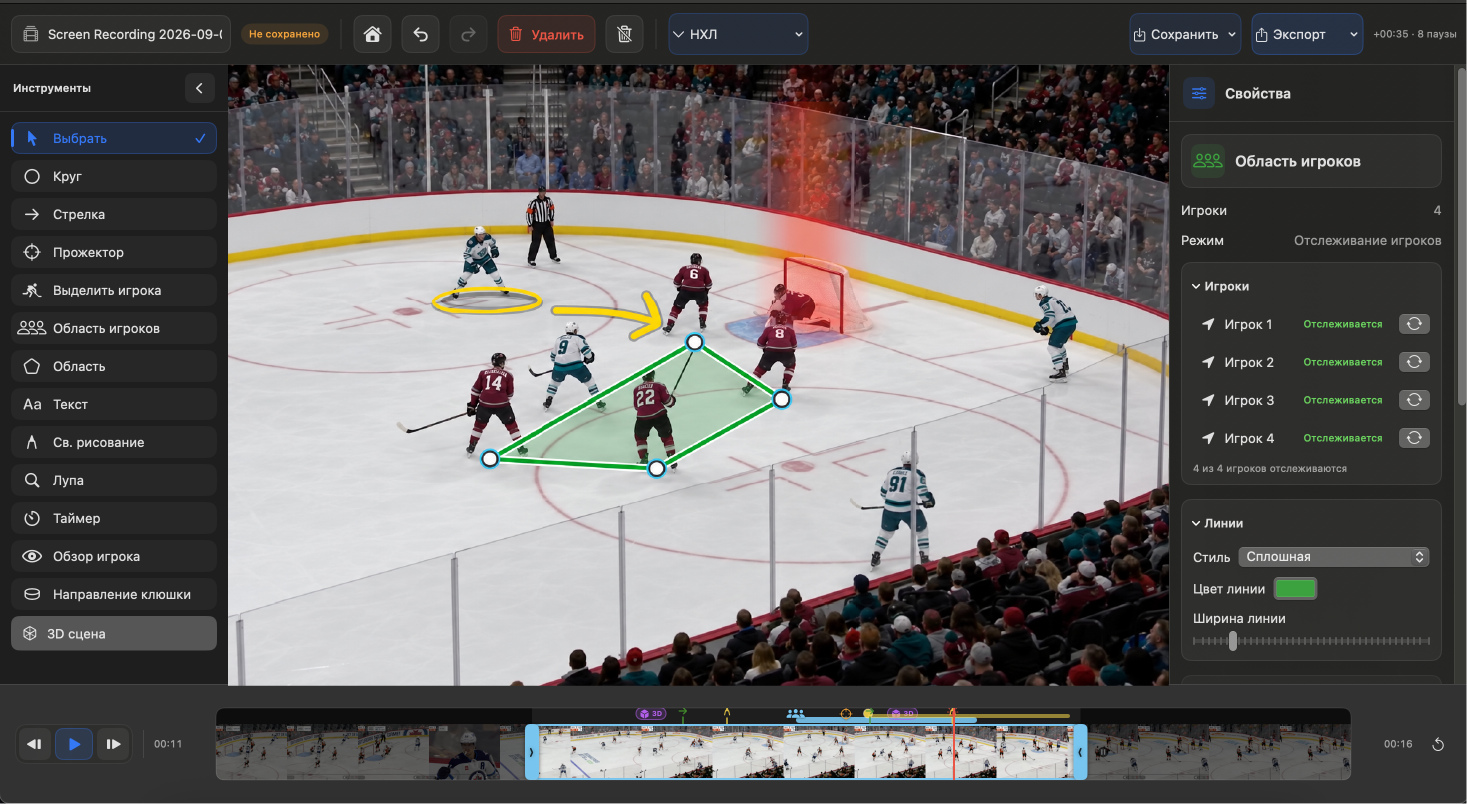
Task: Re-track Игрок 3 with its refresh icon
Action: tap(1414, 400)
